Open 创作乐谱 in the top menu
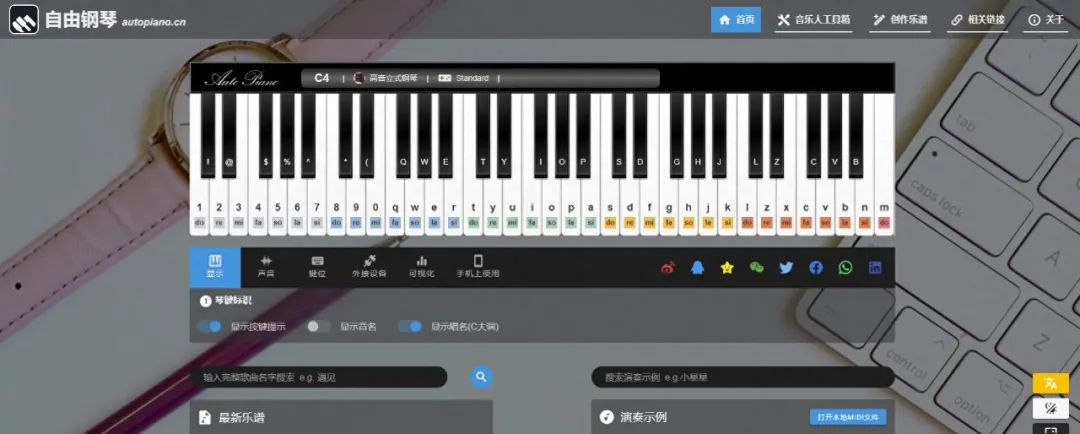 899,19
